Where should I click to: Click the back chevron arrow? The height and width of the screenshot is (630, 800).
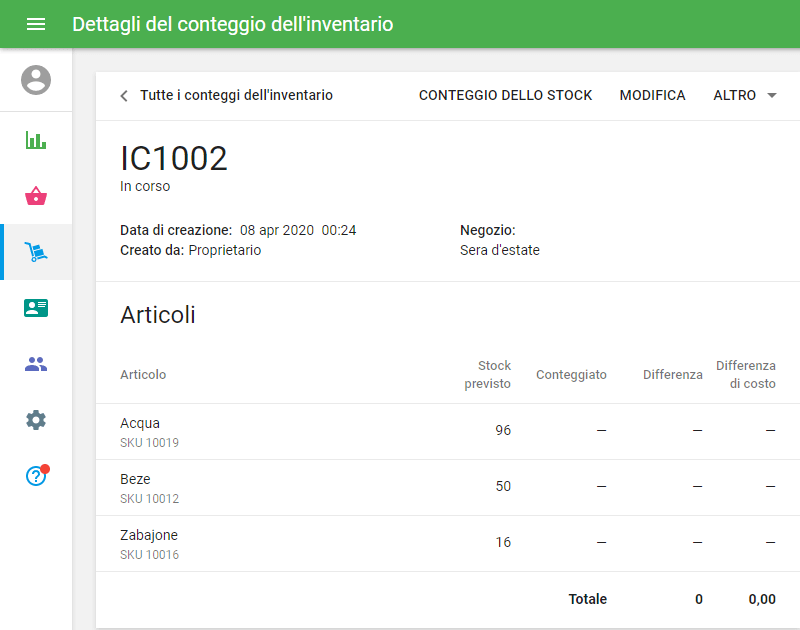(124, 96)
